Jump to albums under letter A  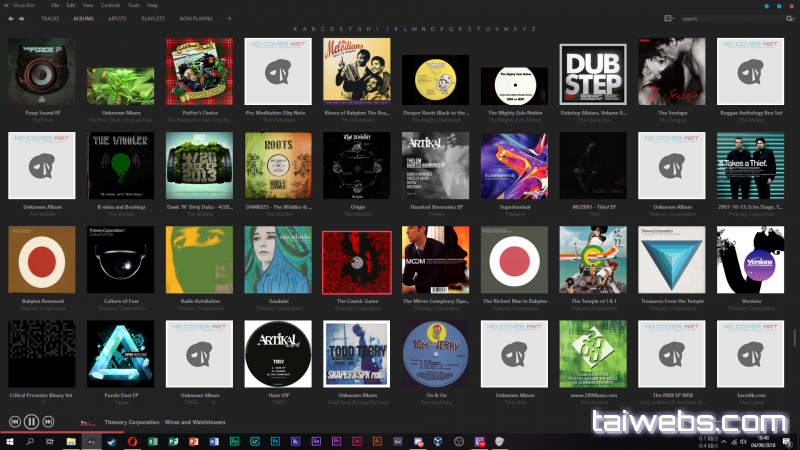point(305,29)
